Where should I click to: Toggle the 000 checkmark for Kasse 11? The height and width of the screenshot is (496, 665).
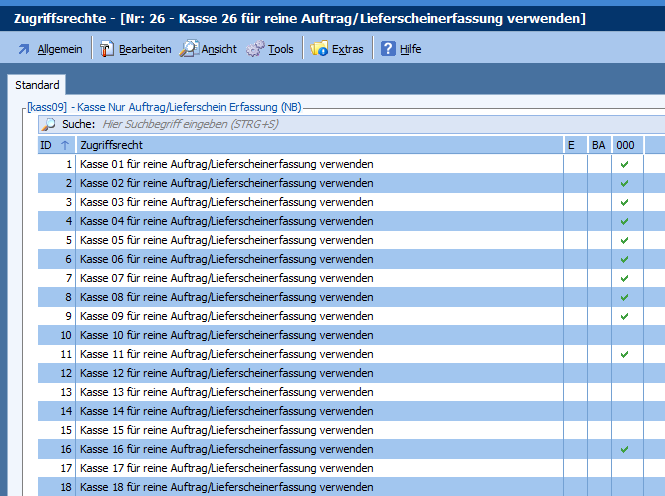point(625,354)
